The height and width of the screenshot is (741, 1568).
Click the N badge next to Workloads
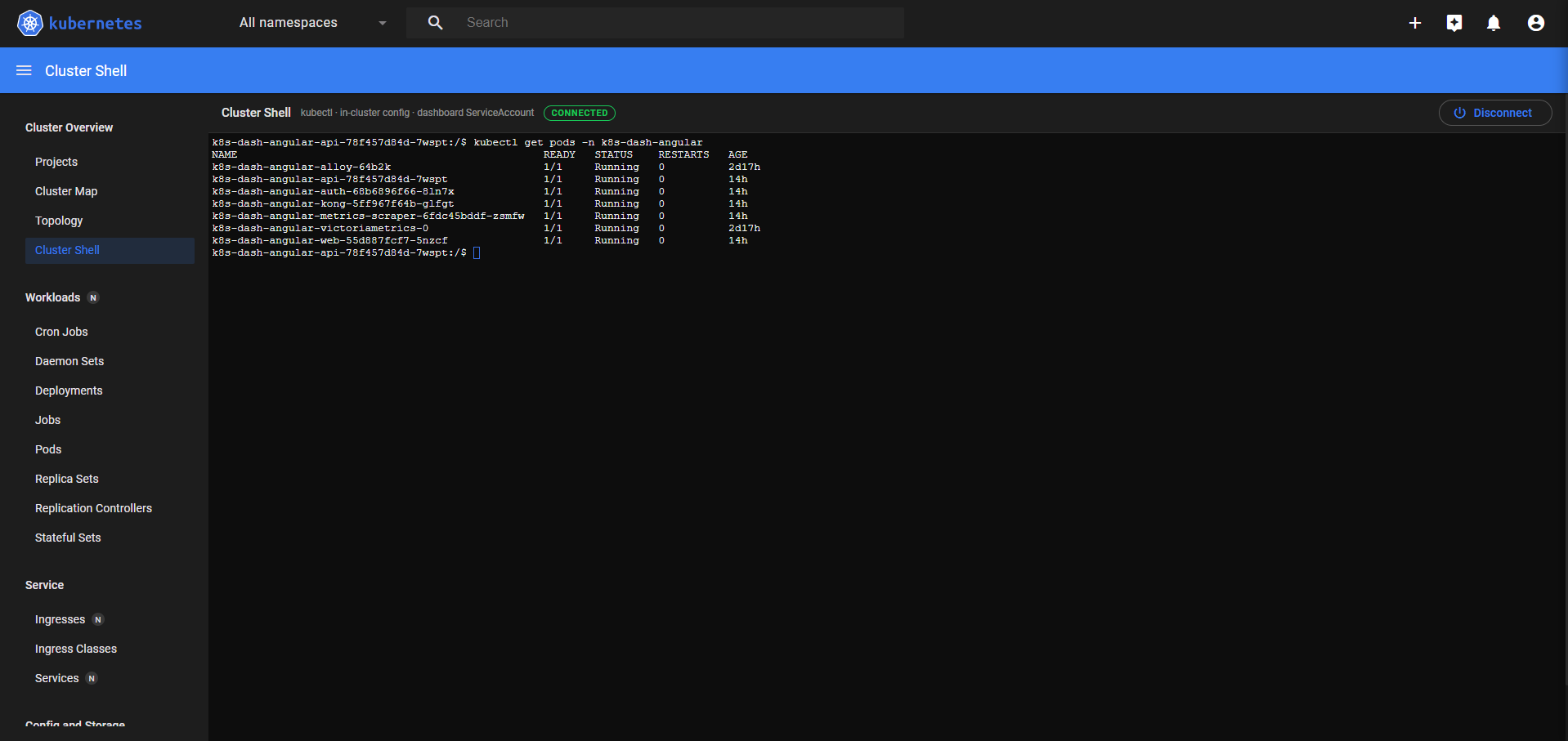[93, 297]
